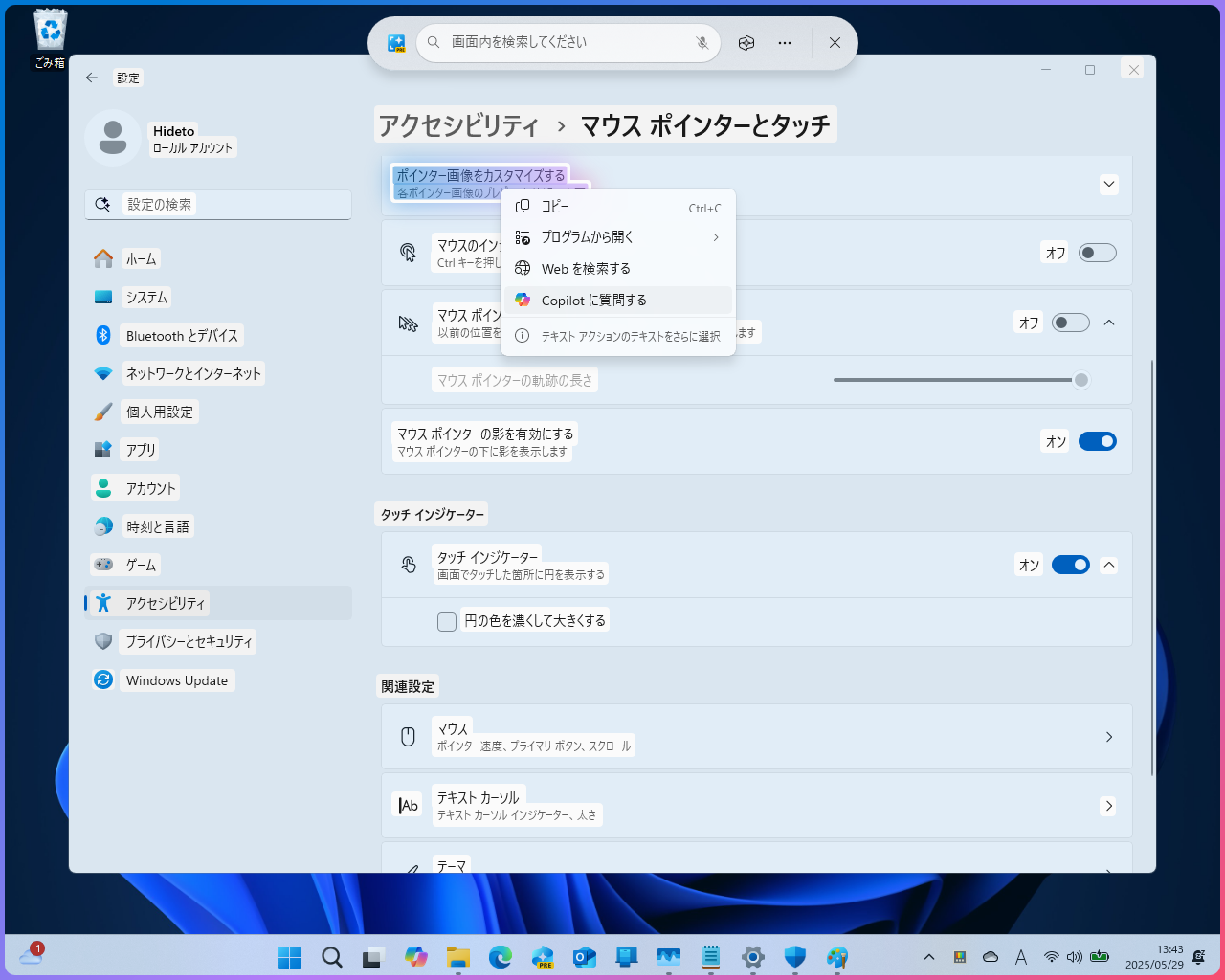Open Windows Security from the taskbar
Screen dimensions: 1225x980
[x=794, y=957]
